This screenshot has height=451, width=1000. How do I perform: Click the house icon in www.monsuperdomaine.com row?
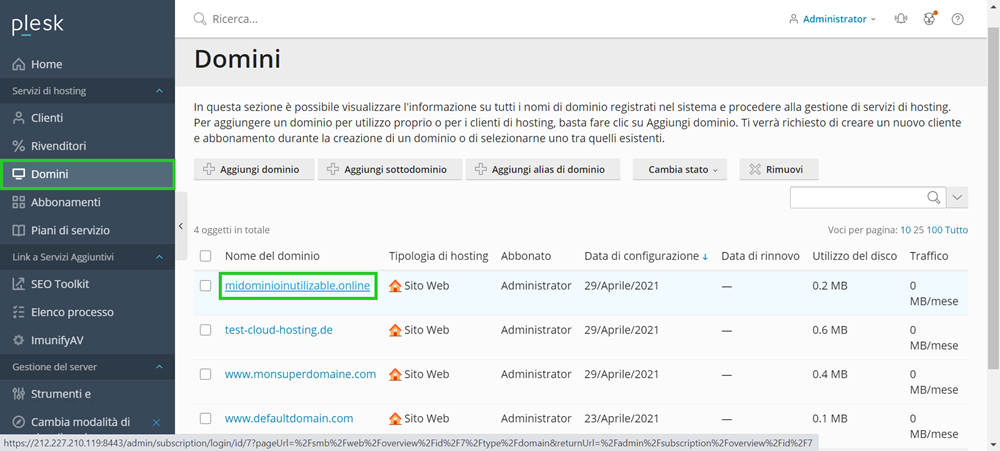[395, 374]
